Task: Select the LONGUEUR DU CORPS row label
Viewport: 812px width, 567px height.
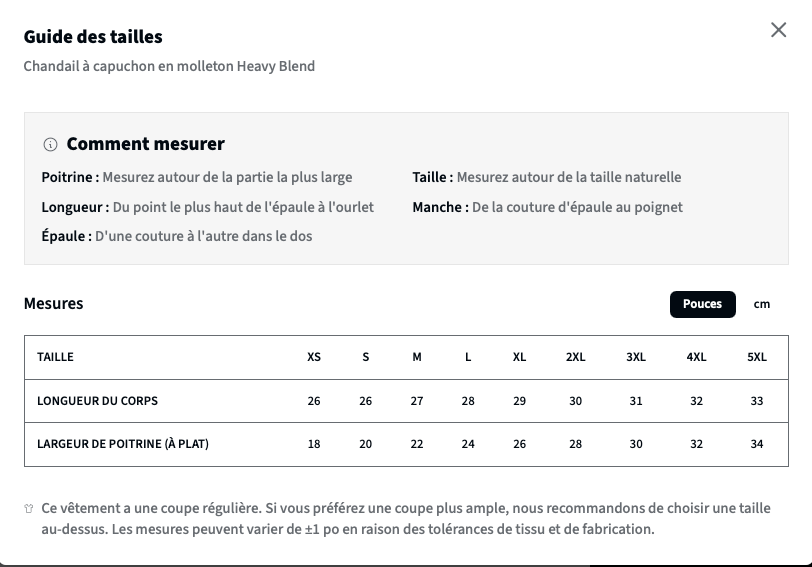Action: (x=97, y=401)
